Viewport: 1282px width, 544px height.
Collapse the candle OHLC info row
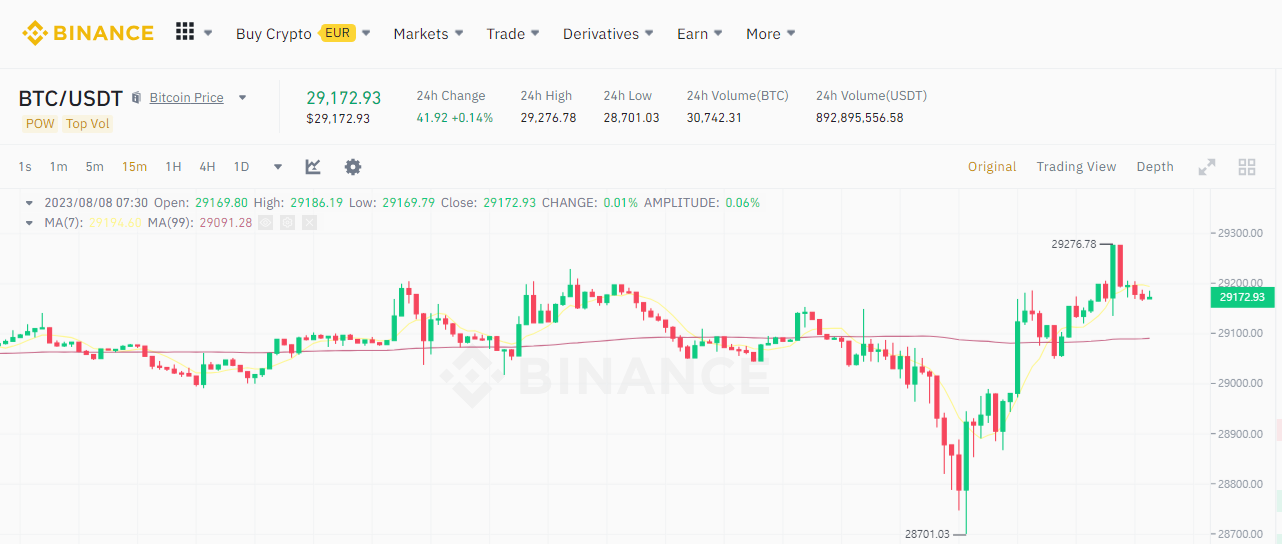point(29,203)
